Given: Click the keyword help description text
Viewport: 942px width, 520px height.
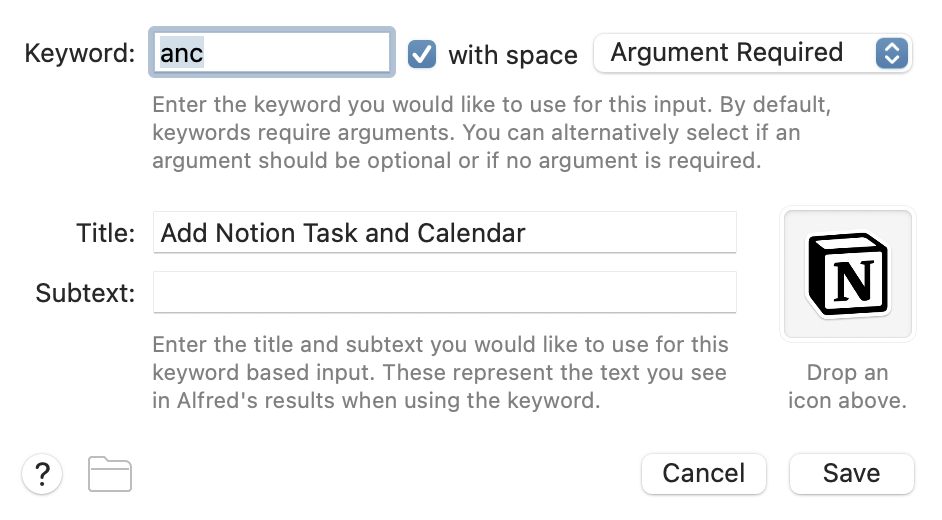Looking at the screenshot, I should (491, 133).
